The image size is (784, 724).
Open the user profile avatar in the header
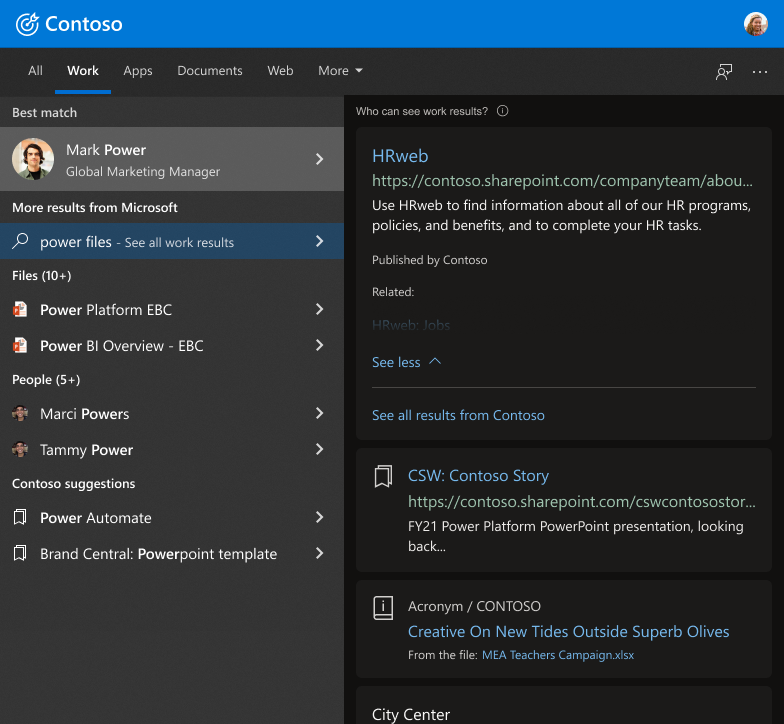[756, 24]
